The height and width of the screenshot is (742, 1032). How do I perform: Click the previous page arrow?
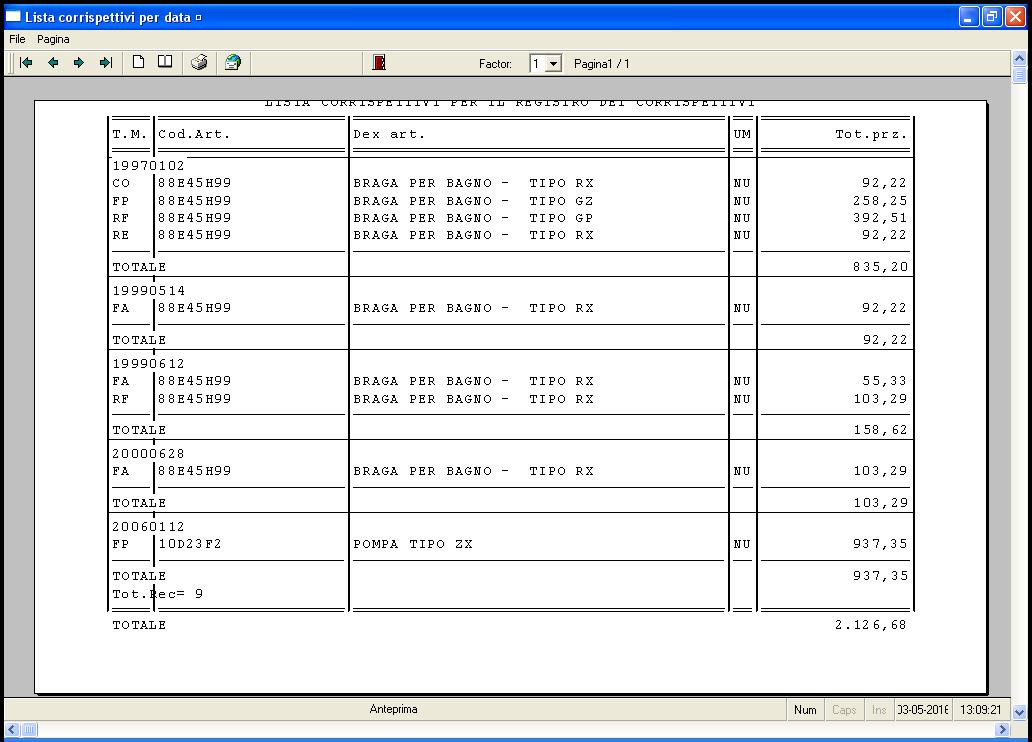[x=53, y=63]
